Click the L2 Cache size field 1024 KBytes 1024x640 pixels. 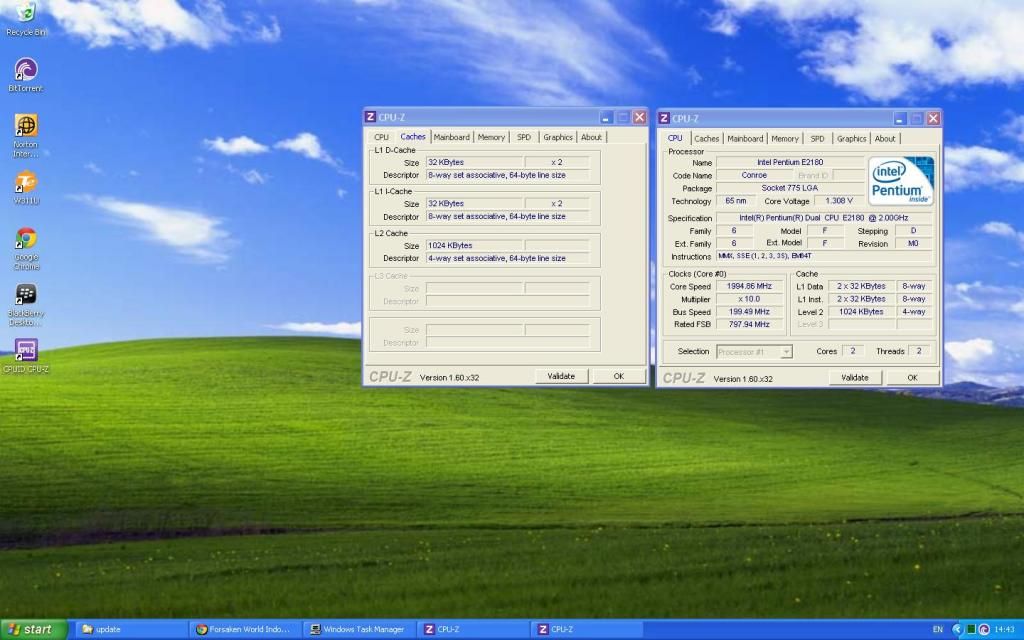point(474,246)
